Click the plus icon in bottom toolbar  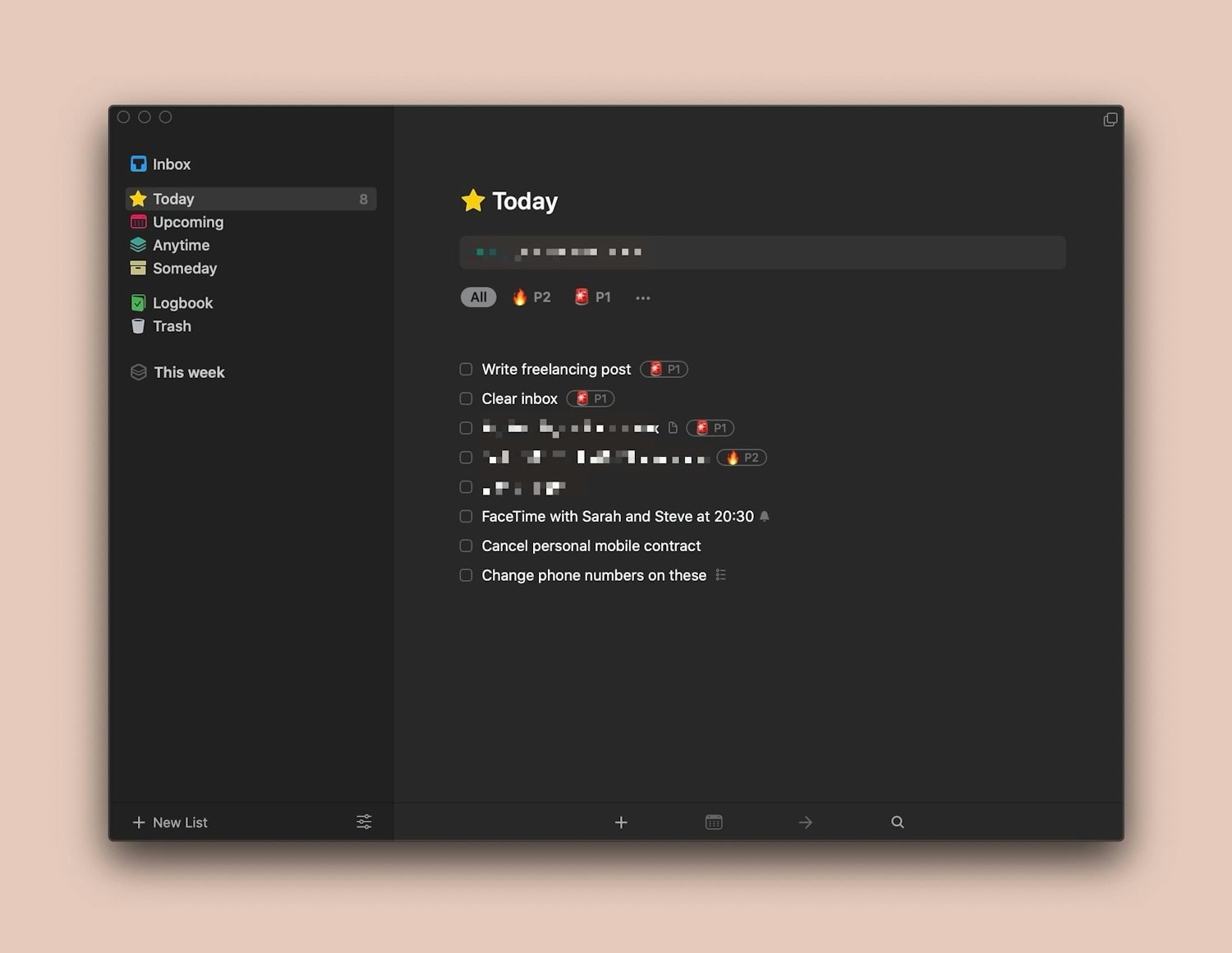click(x=621, y=822)
